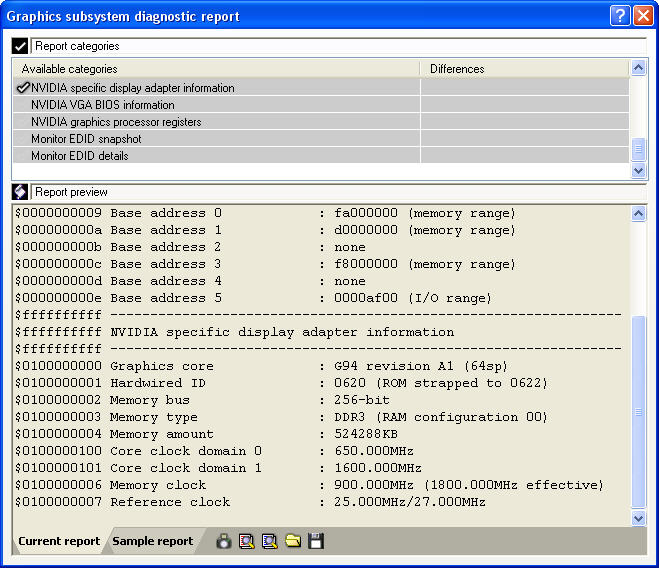Click the window title 'Graphics subsystem diagnostic report'
659x568 pixels.
123,16
